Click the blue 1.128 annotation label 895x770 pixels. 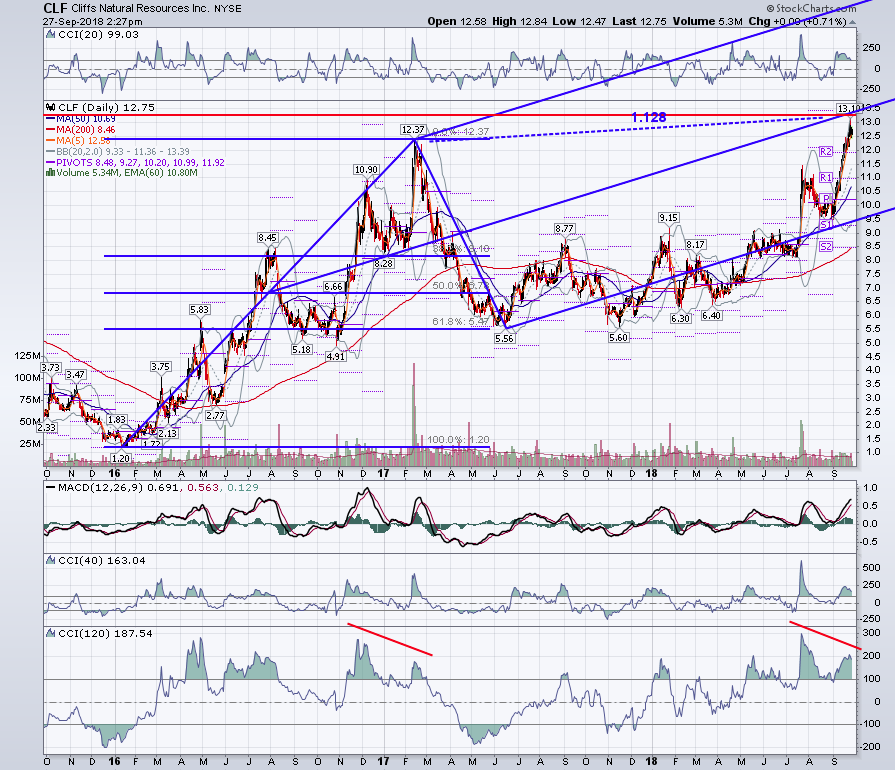point(649,117)
